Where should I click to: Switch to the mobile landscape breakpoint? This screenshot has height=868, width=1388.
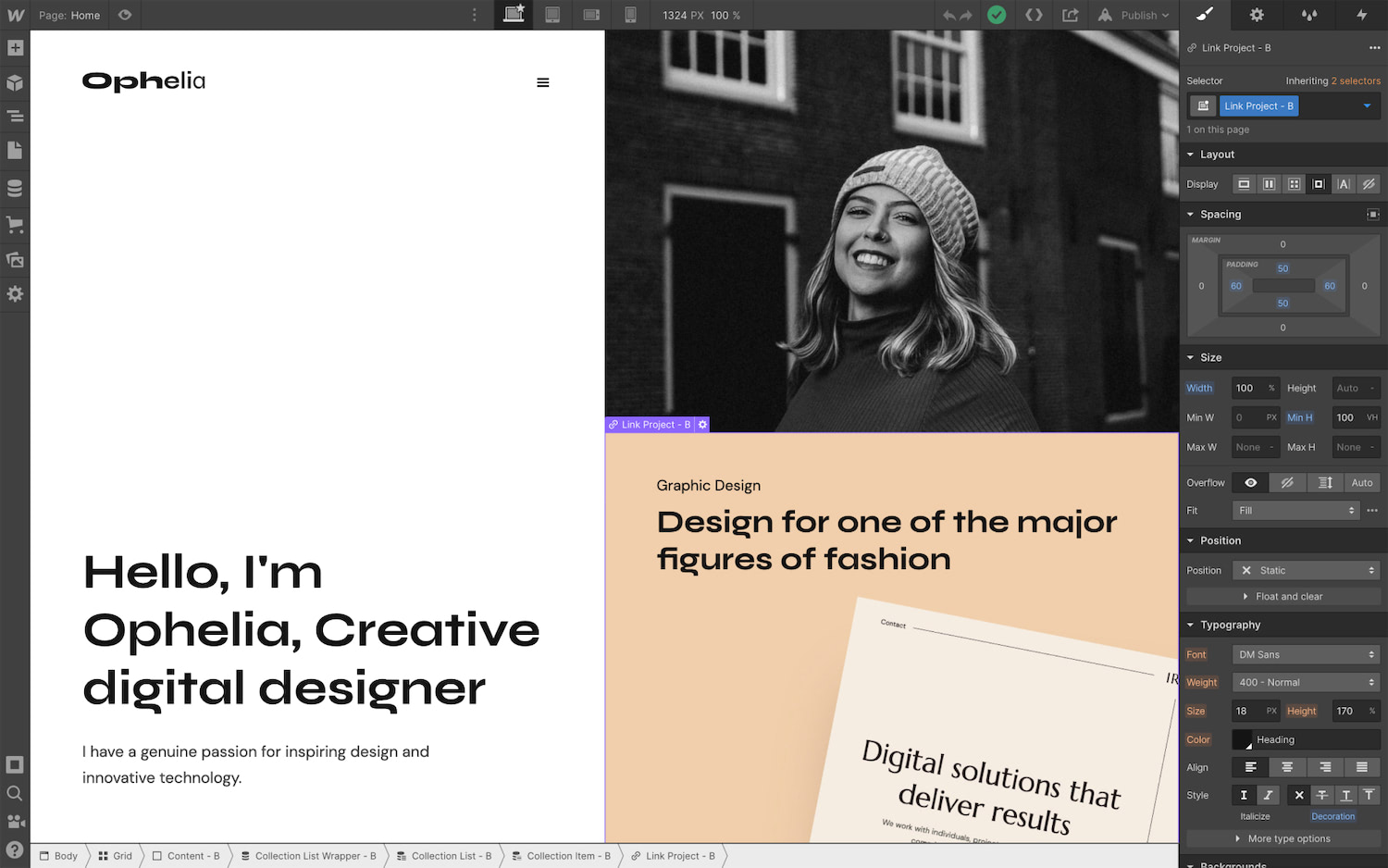pos(591,15)
